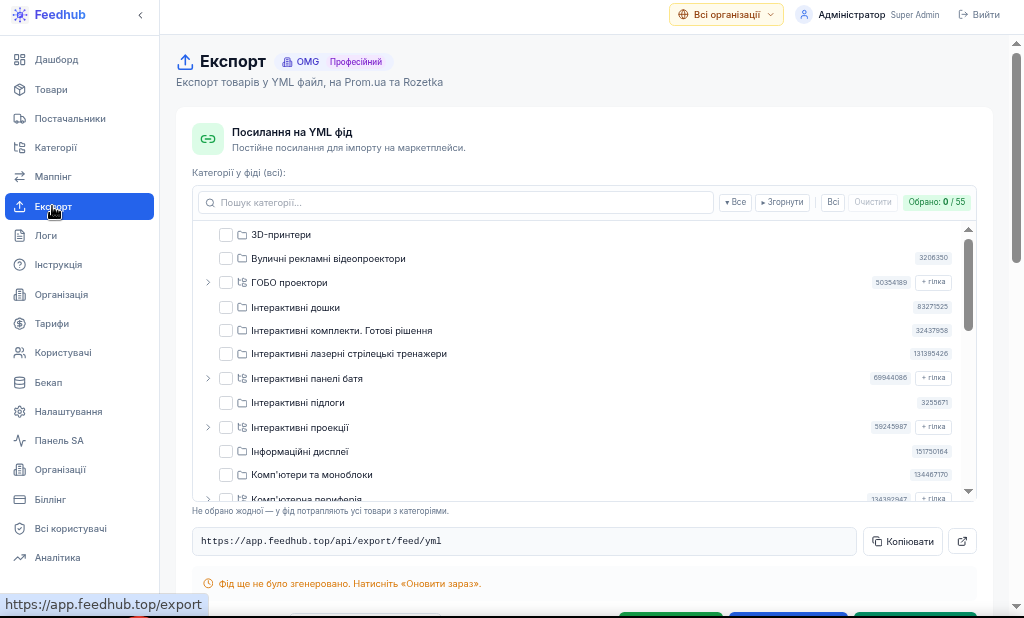1024x618 pixels.
Task: Expand the Інтерактивні проекції tree node
Action: 208,428
